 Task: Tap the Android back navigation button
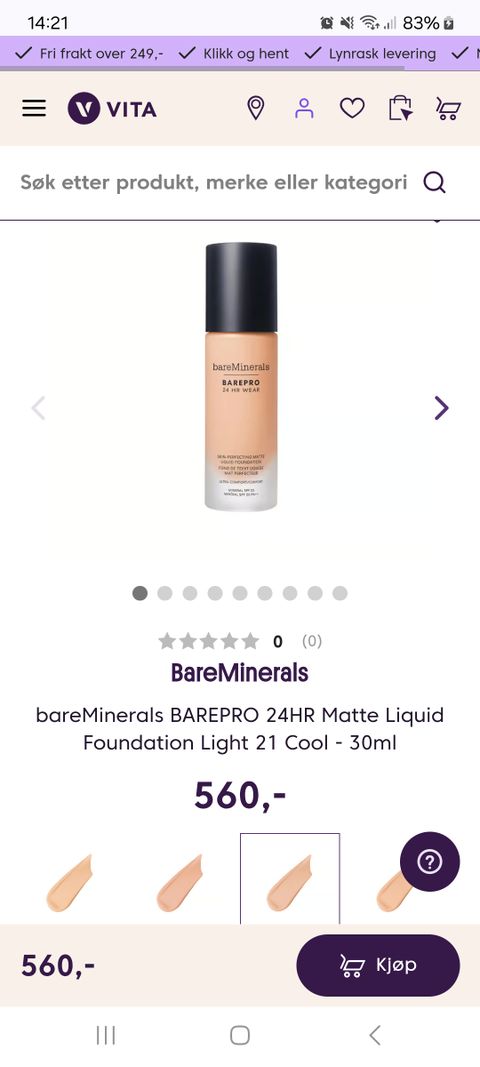pos(374,1035)
